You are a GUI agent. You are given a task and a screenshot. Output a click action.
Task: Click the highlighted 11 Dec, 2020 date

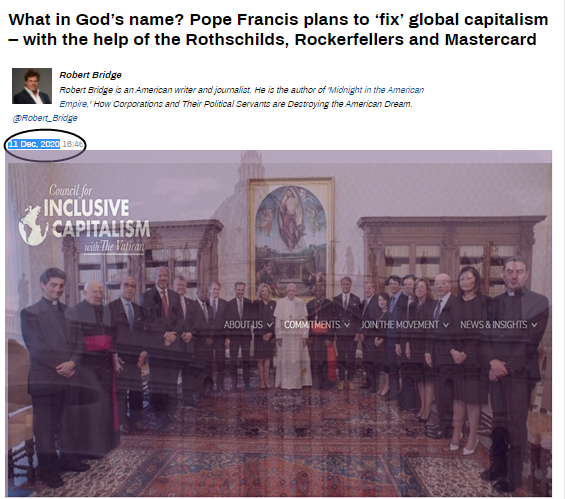34,144
